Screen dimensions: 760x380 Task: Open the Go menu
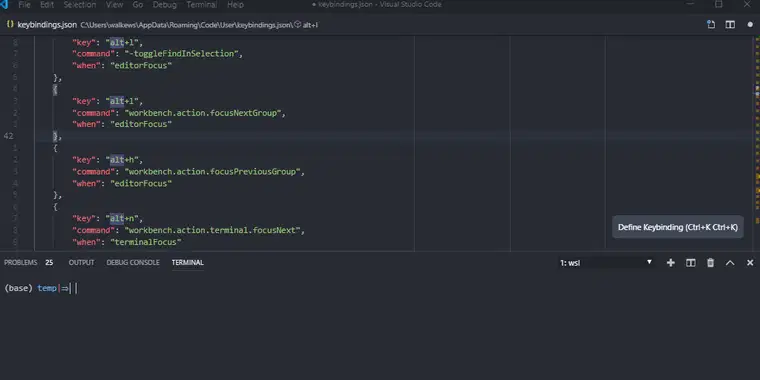pos(138,5)
